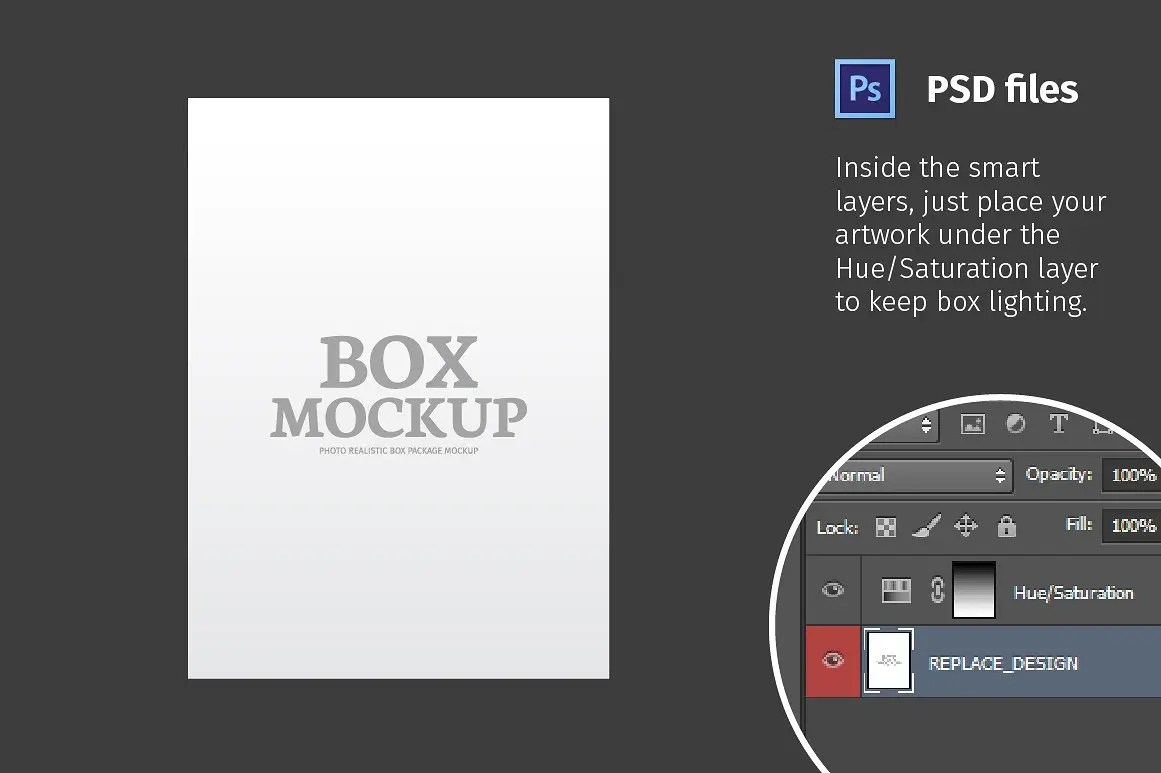
Task: Click the BOX word on the mockup
Action: pos(398,363)
